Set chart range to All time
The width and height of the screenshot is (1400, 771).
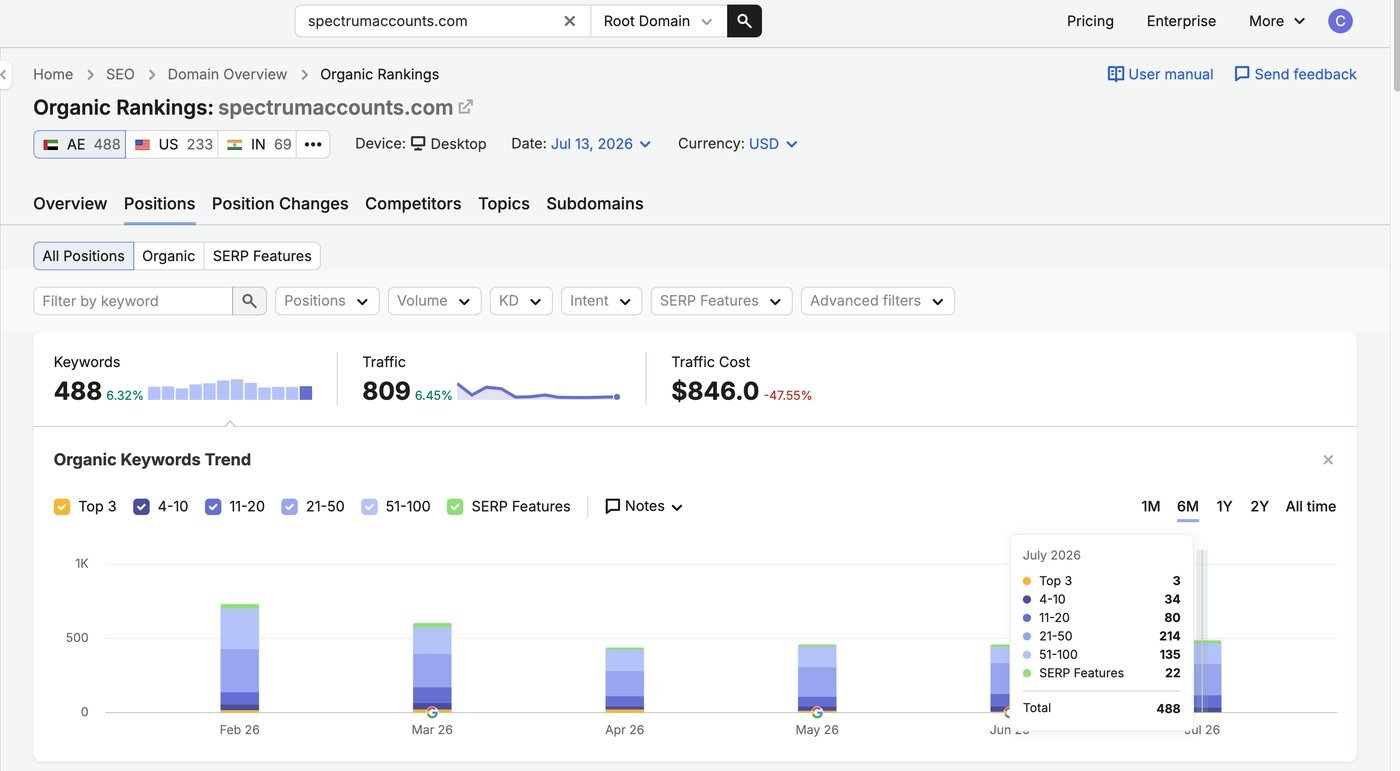(1311, 507)
